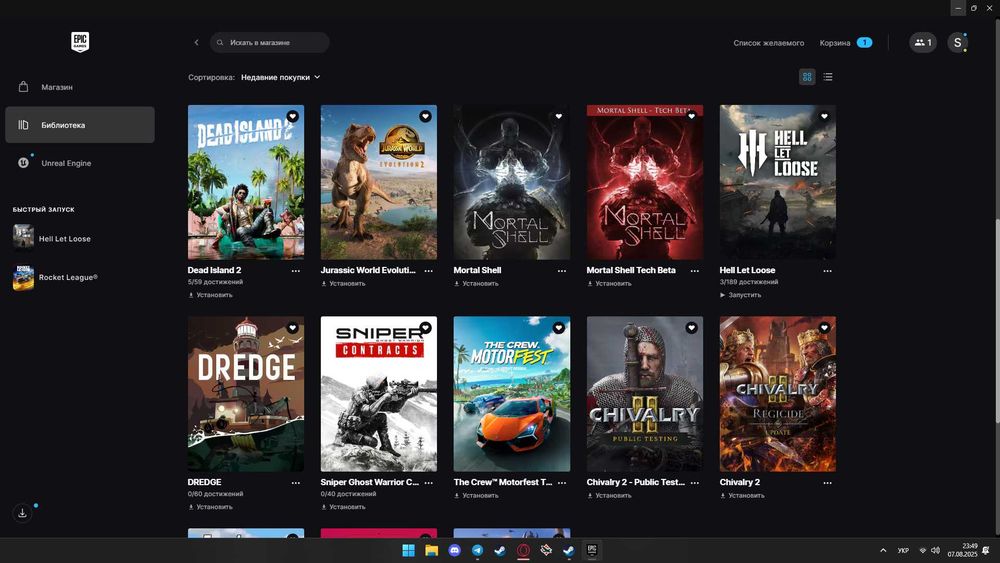Image resolution: width=1000 pixels, height=563 pixels.
Task: Open the Chivalry 2 Public Testing cover
Action: pos(645,394)
